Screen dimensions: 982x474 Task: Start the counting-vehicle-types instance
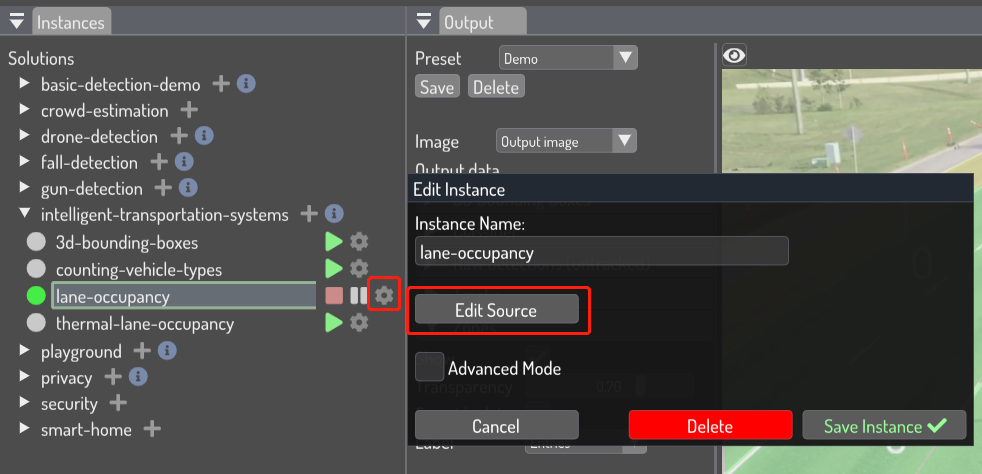334,268
